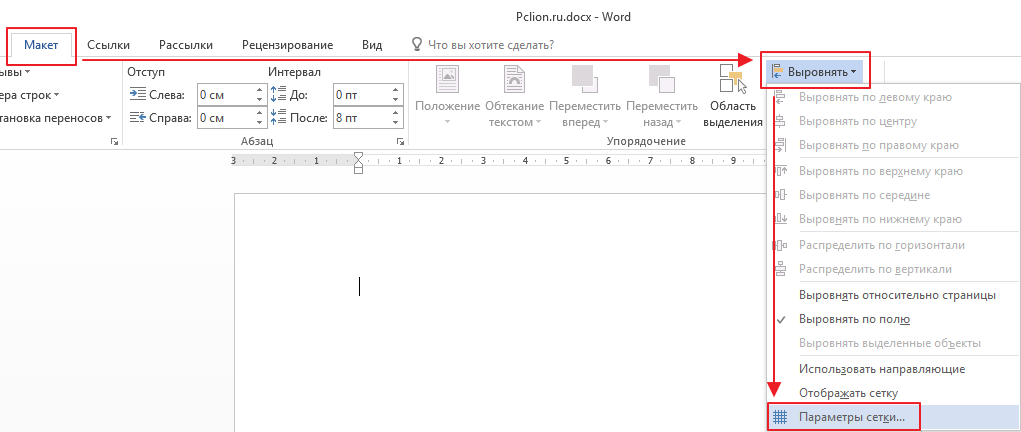Screen dimensions: 1021x432
Task: Expand the Переместить вперед dropdown arrow
Action: click(x=607, y=122)
